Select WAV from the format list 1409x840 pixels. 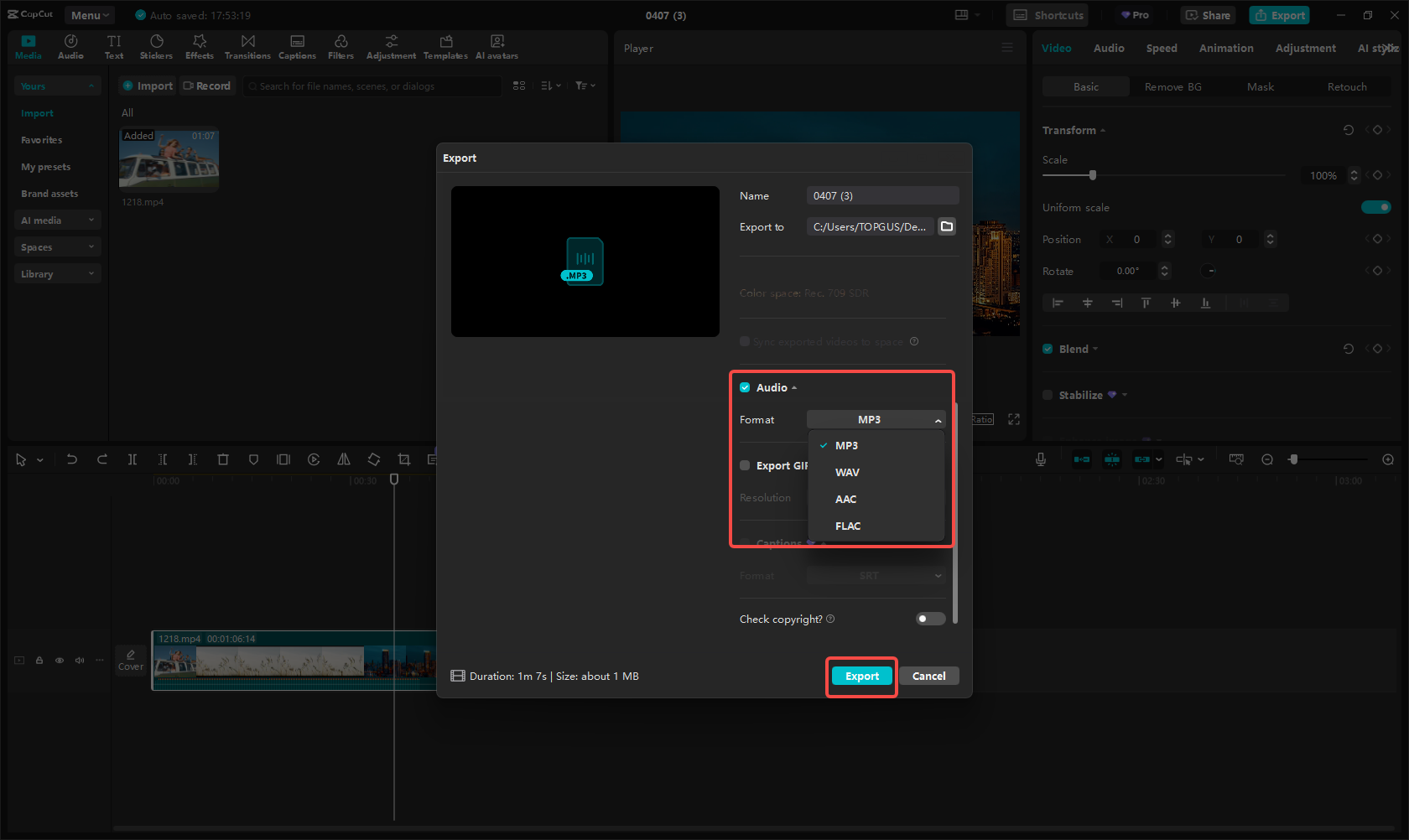click(x=847, y=472)
